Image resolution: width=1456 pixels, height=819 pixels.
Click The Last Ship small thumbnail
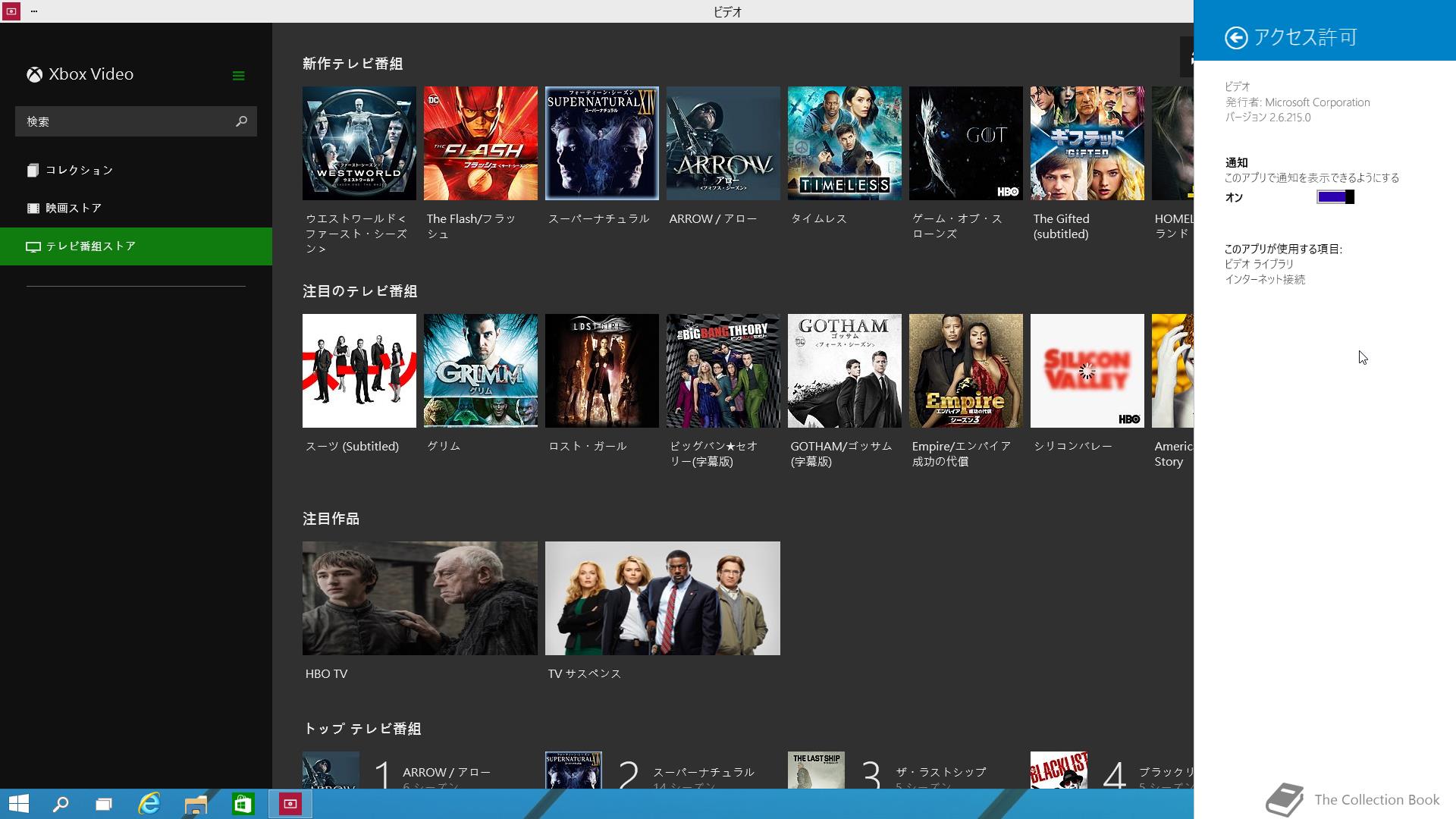[x=816, y=770]
